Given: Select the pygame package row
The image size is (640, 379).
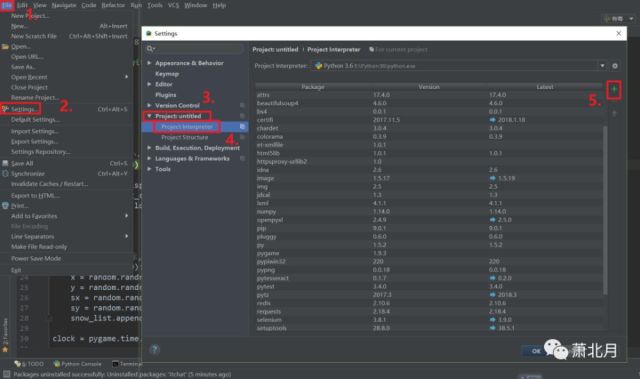Looking at the screenshot, I should coord(429,253).
